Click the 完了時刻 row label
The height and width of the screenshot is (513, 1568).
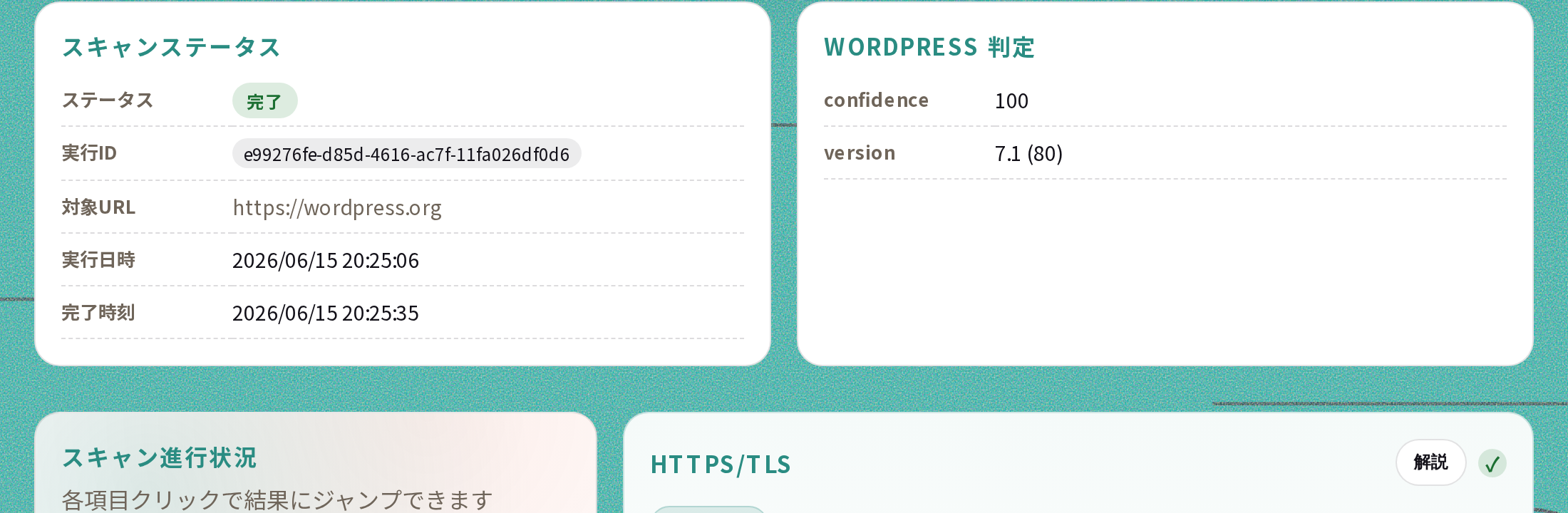click(x=98, y=313)
